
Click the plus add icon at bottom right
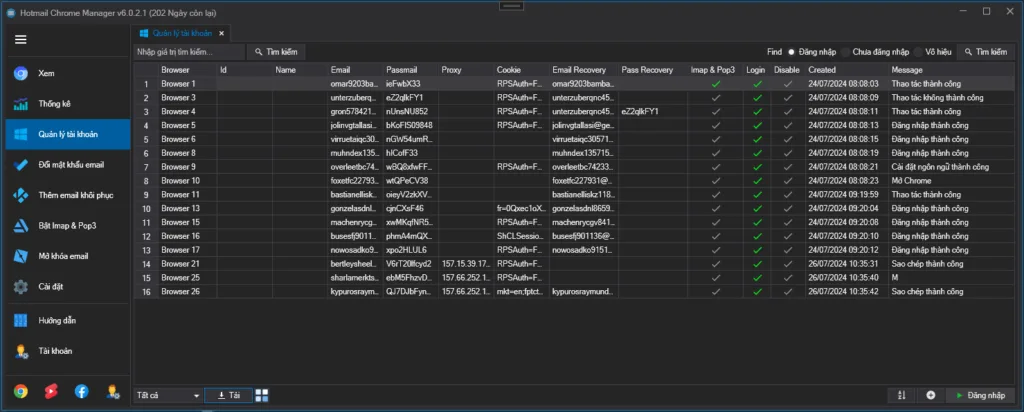[x=931, y=395]
